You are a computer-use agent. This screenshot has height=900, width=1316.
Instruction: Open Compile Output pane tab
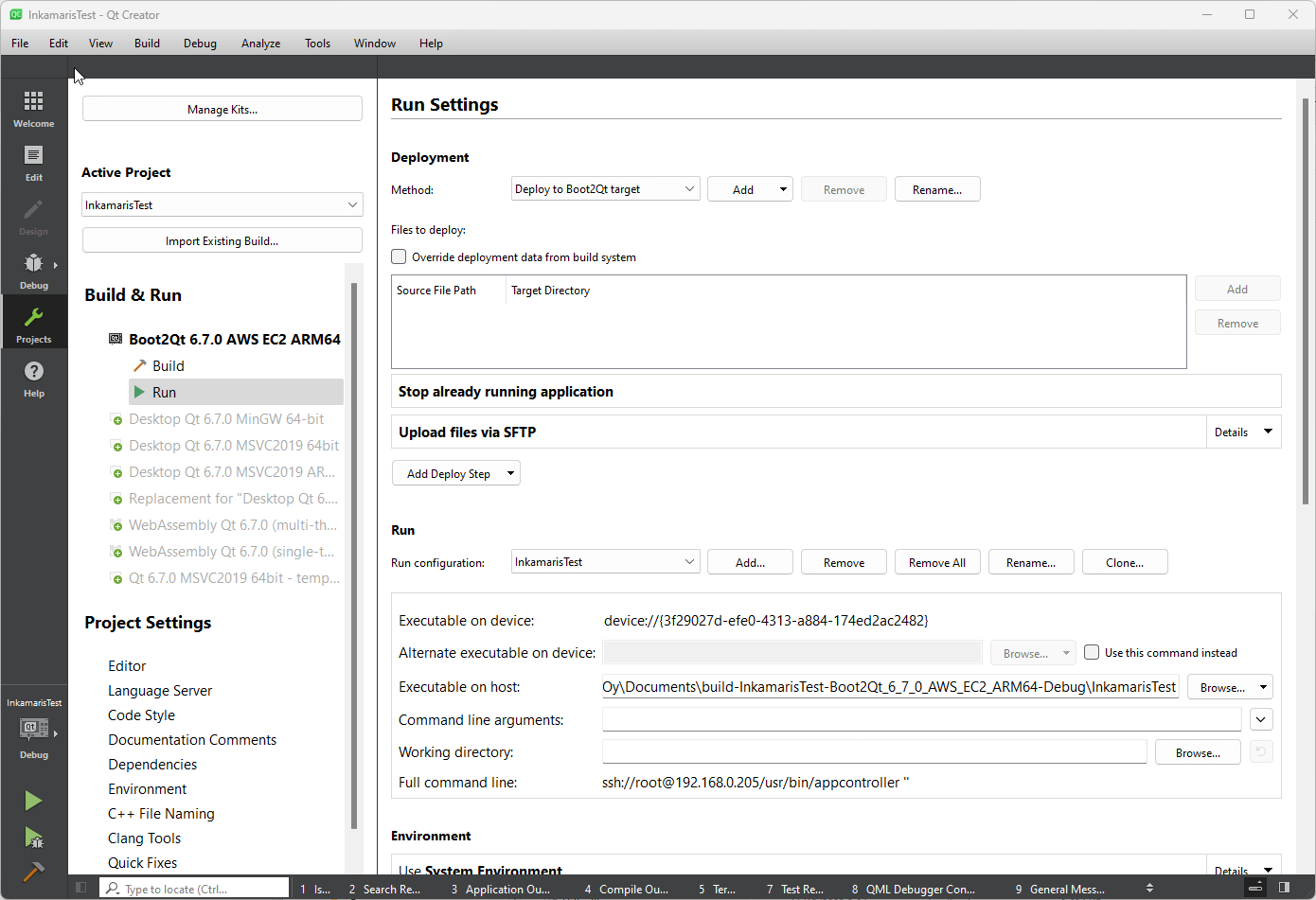tap(627, 889)
